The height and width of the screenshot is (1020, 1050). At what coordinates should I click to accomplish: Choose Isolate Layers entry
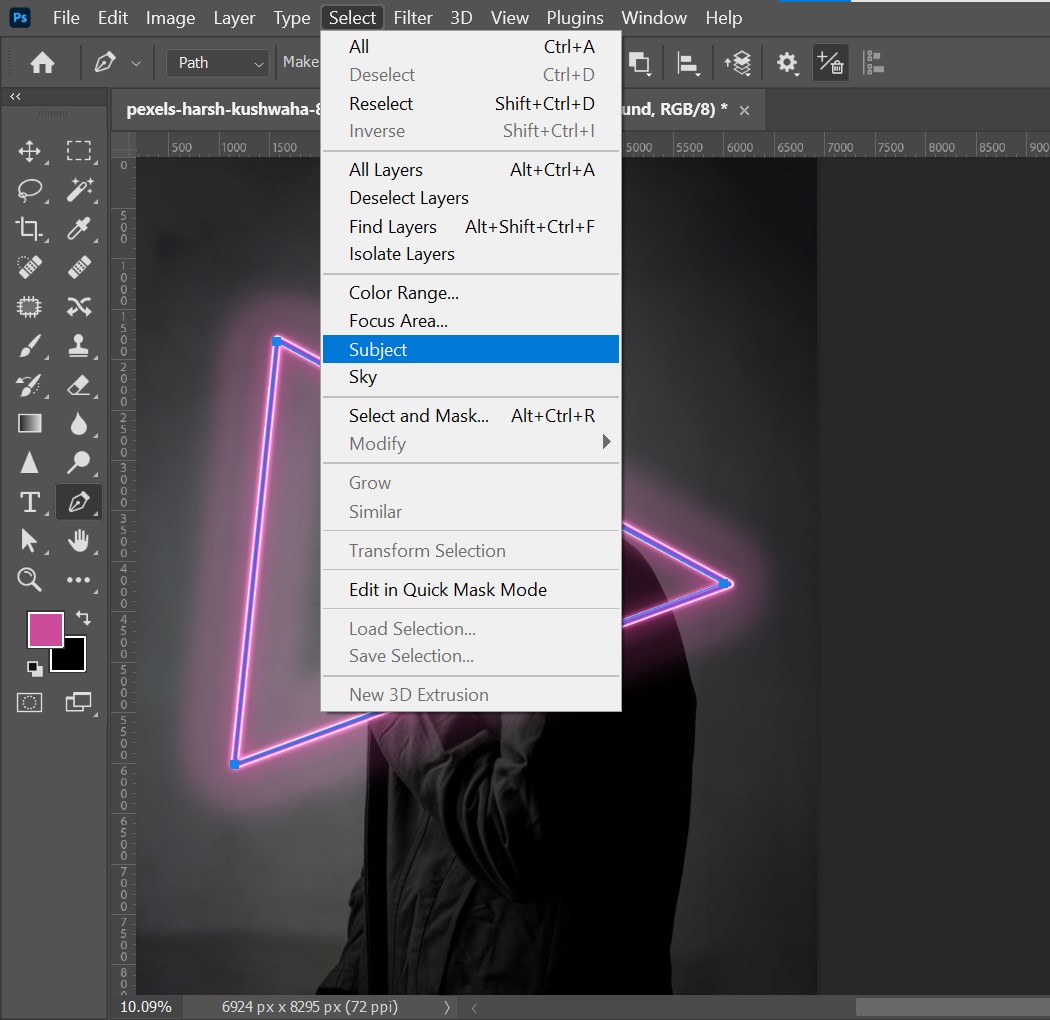pyautogui.click(x=471, y=254)
